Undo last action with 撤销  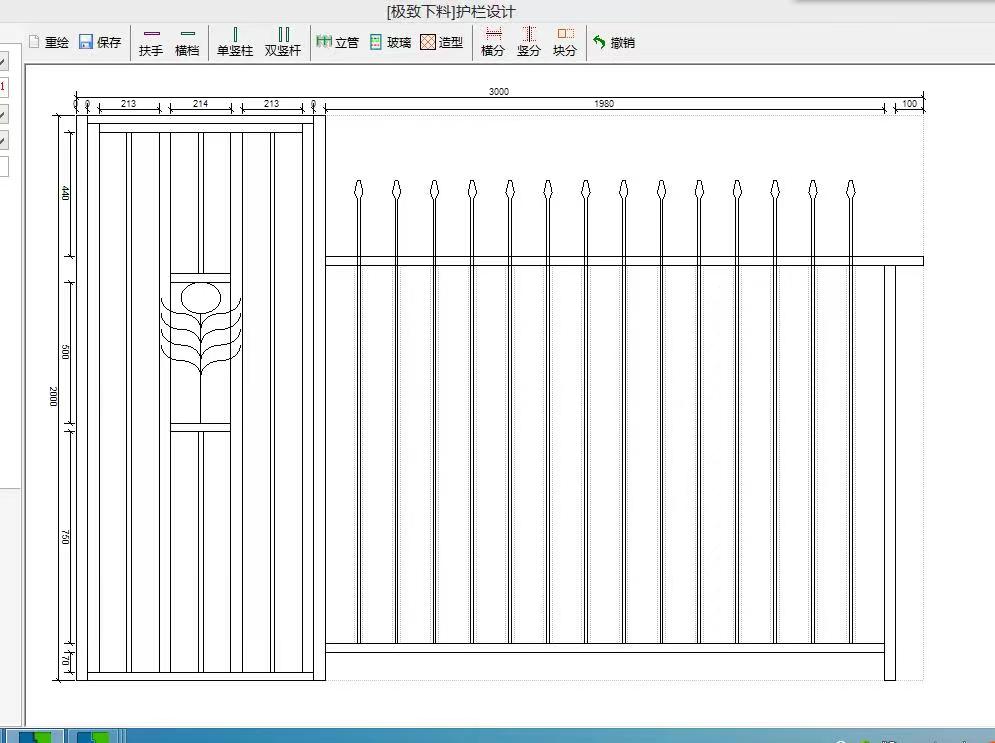pos(613,42)
